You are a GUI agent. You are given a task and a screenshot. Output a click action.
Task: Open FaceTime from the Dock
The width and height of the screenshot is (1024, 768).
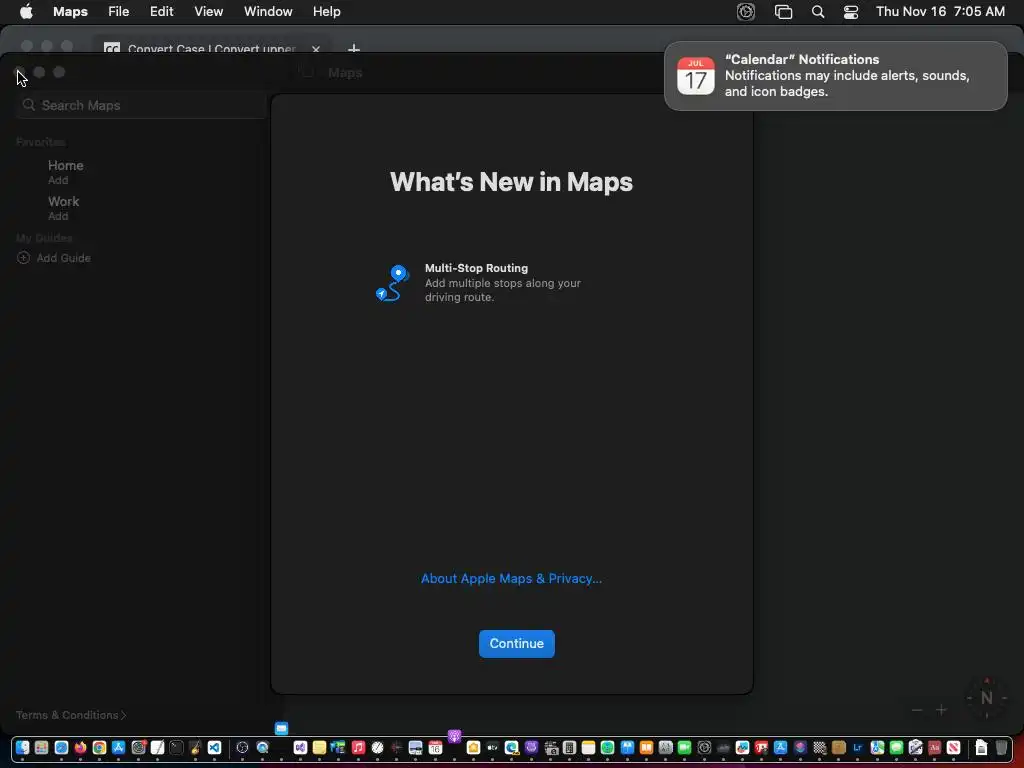[x=684, y=748]
